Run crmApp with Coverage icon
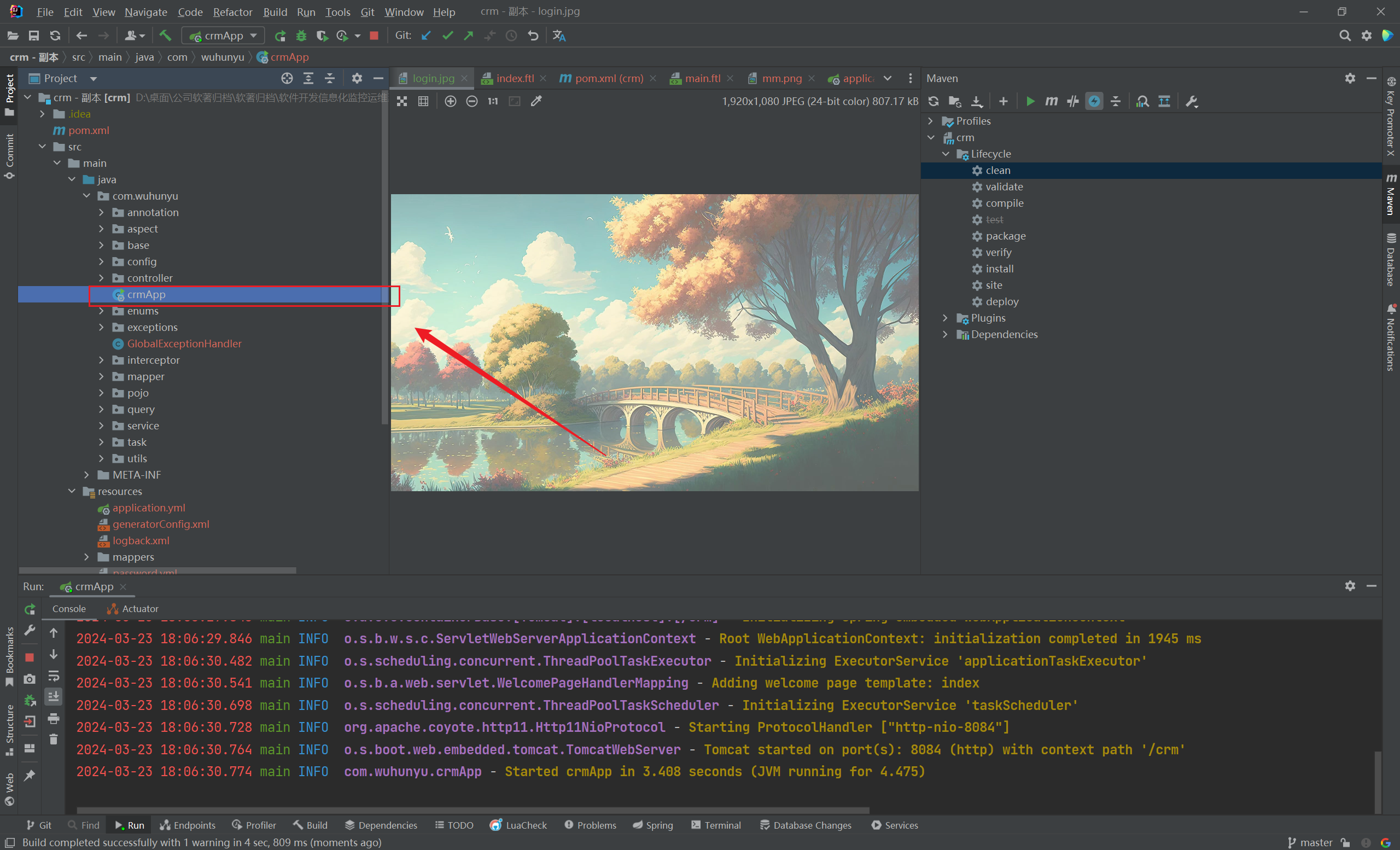The width and height of the screenshot is (1400, 850). 322,36
